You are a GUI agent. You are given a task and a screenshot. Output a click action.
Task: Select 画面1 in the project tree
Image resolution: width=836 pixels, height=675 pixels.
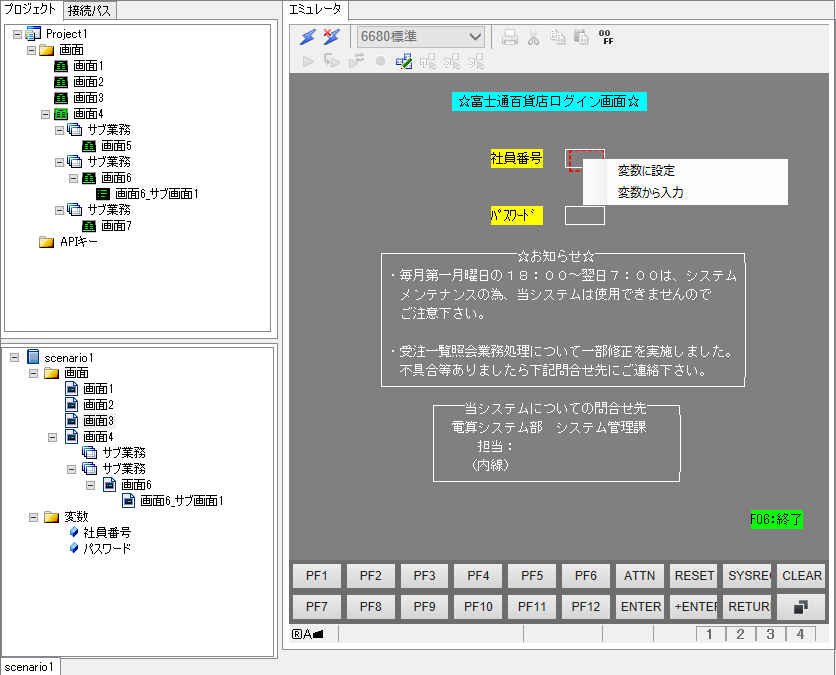(x=88, y=66)
